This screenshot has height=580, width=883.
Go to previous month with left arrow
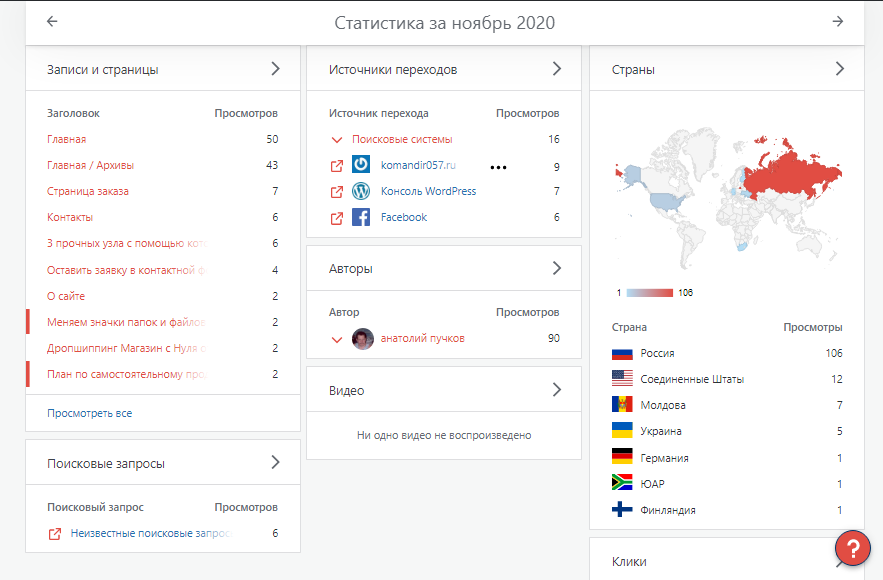52,21
